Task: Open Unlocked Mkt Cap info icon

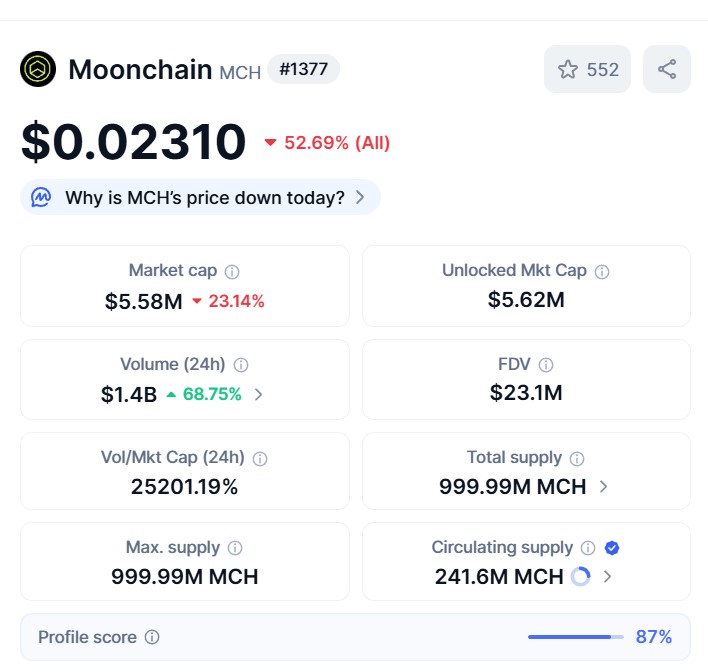Action: [x=602, y=272]
